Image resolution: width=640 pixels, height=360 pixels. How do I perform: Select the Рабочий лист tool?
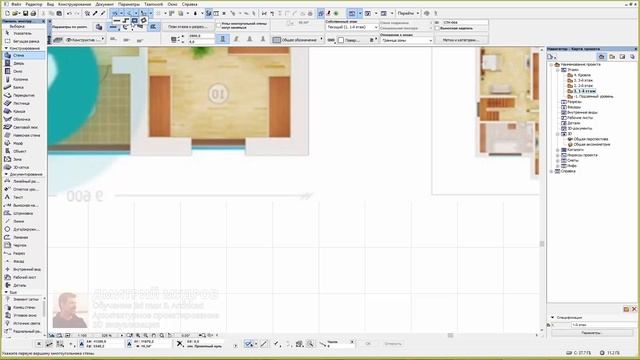point(23,277)
